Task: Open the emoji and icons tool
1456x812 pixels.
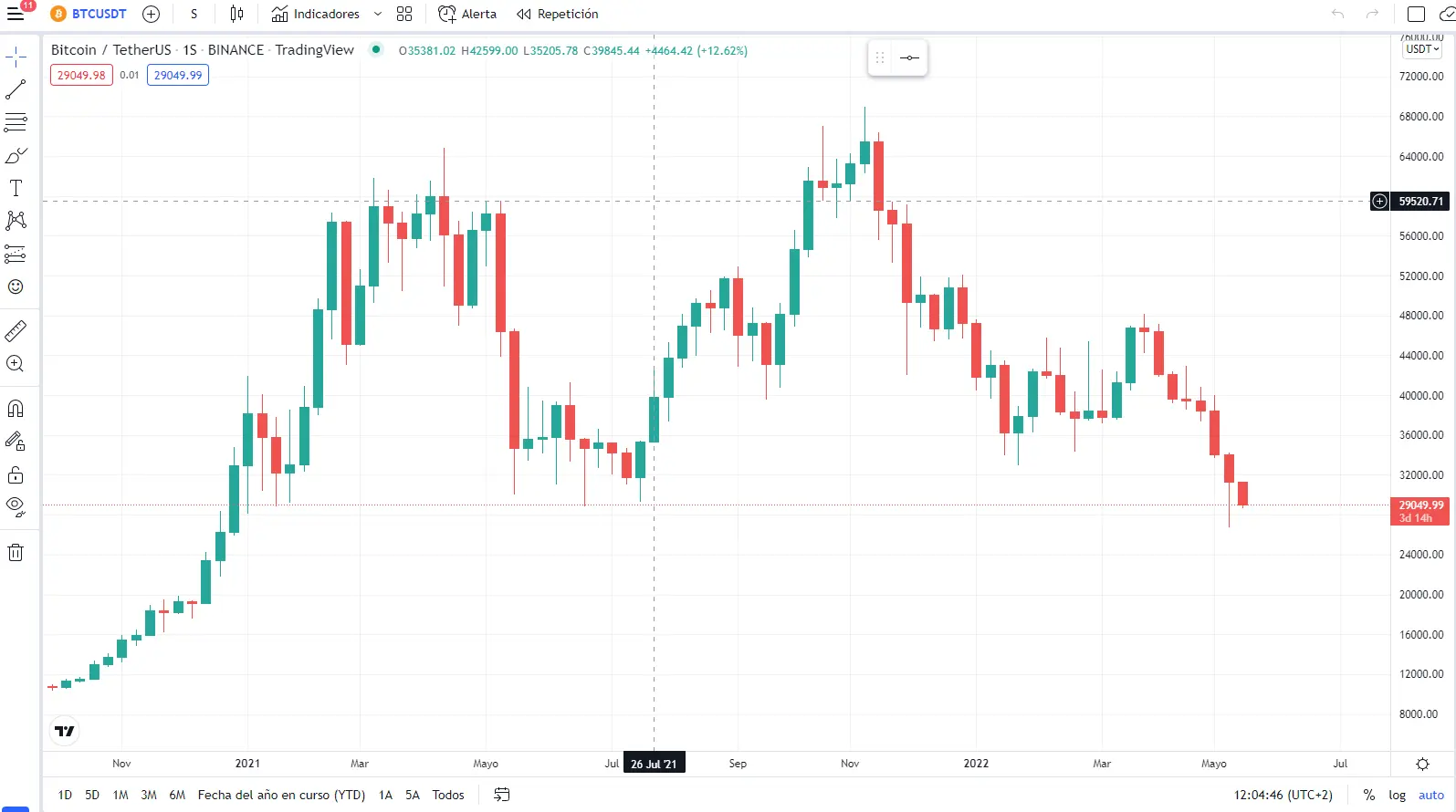Action: tap(16, 286)
